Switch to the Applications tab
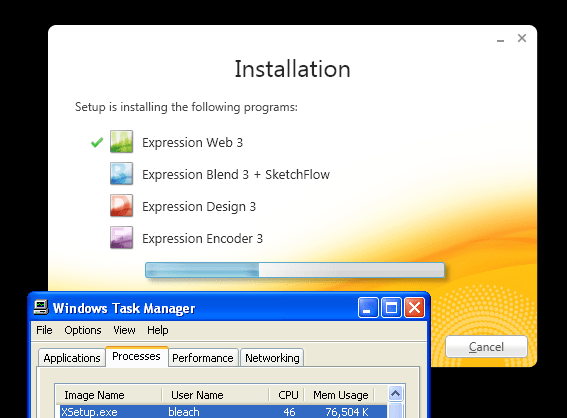Screen dimensions: 567x418 tap(72, 358)
